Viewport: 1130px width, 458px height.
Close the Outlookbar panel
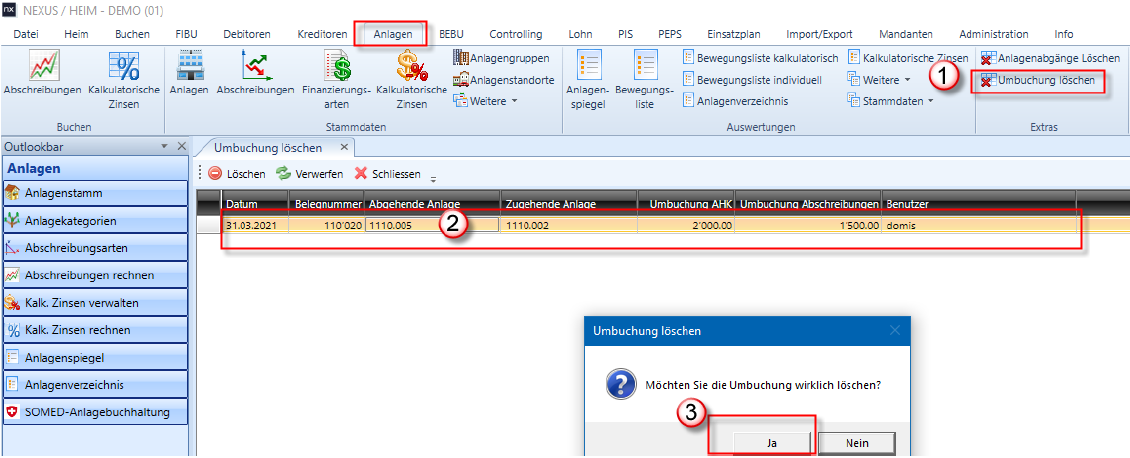(x=181, y=147)
